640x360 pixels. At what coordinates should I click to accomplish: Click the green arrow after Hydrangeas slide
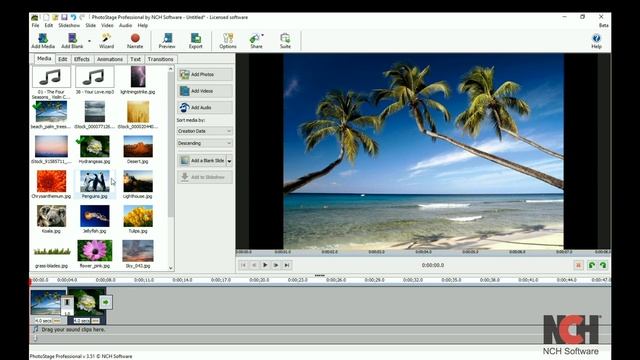coord(106,302)
